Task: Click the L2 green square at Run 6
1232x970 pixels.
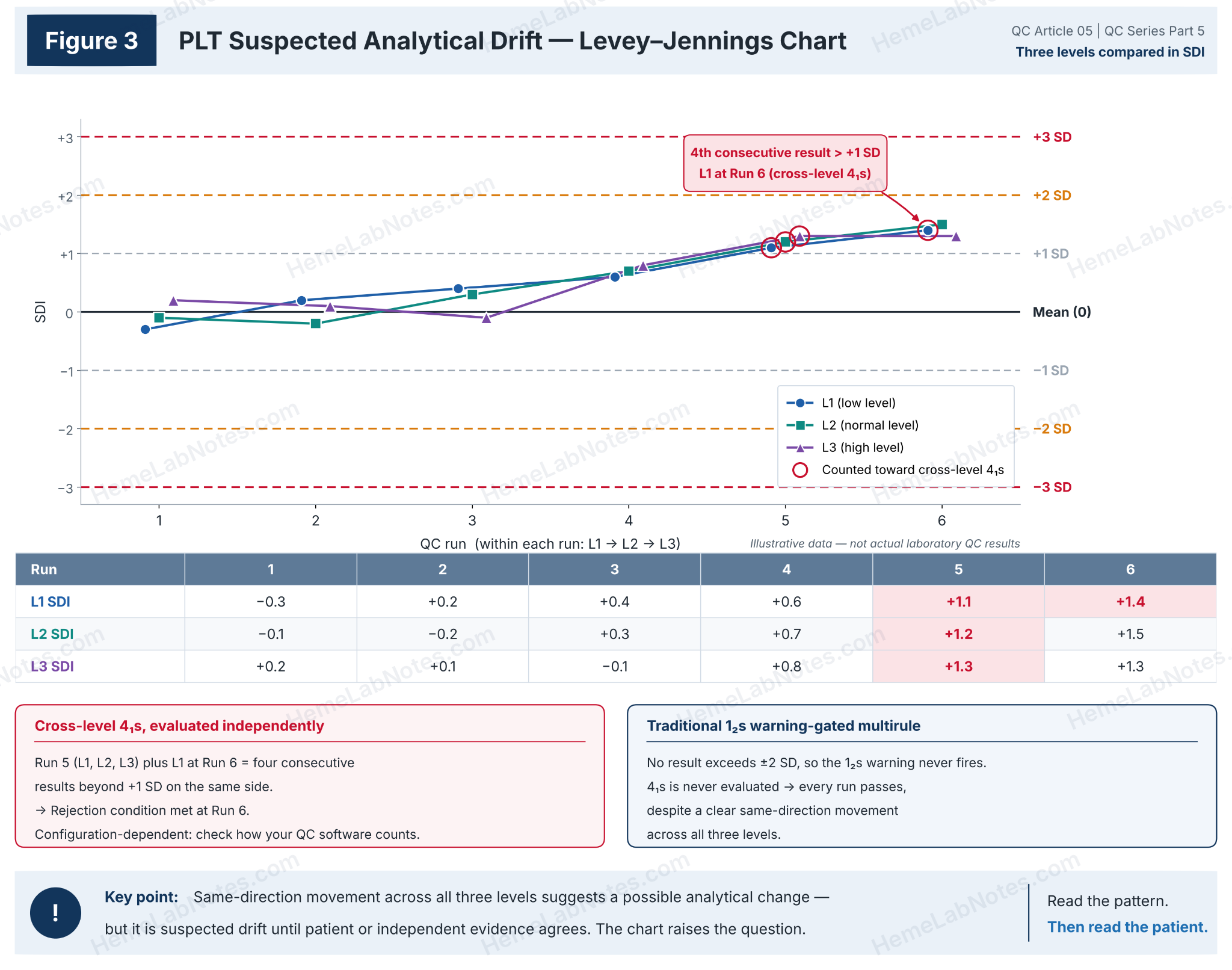Action: [x=943, y=224]
